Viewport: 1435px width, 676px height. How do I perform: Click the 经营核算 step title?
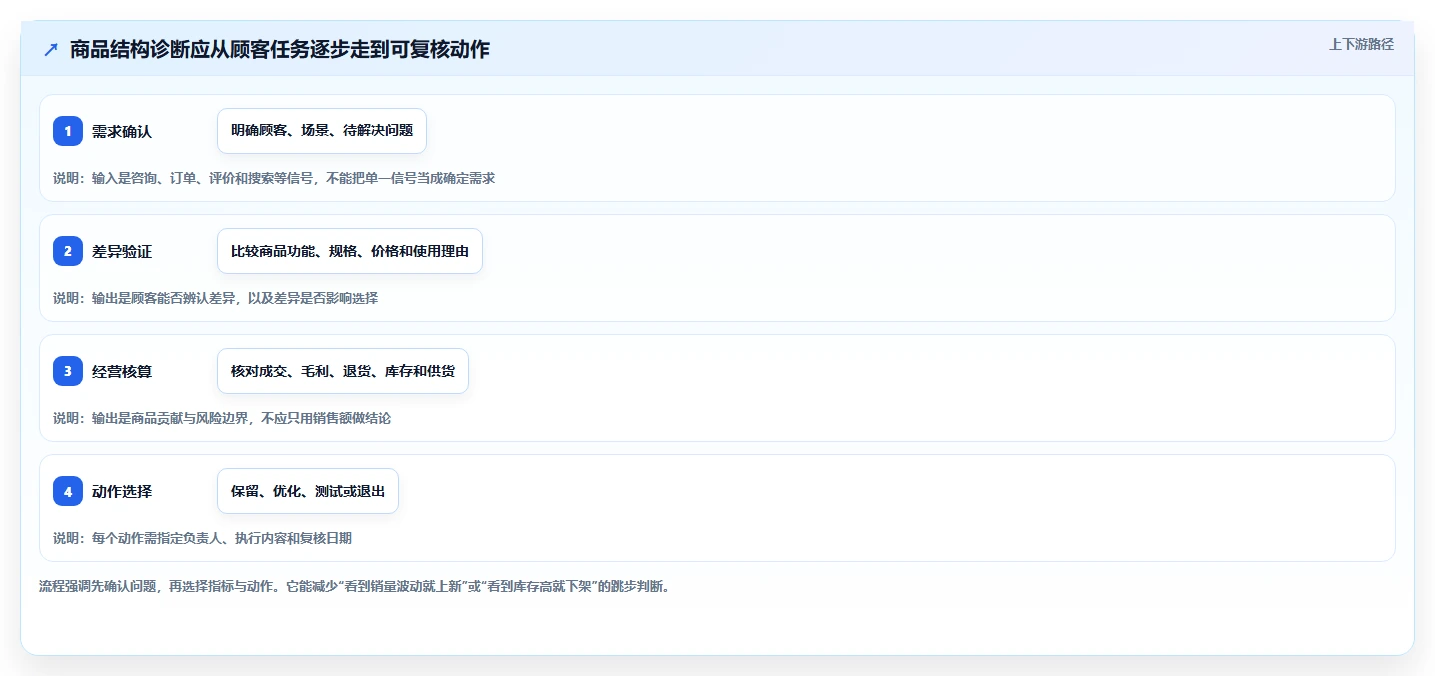122,371
